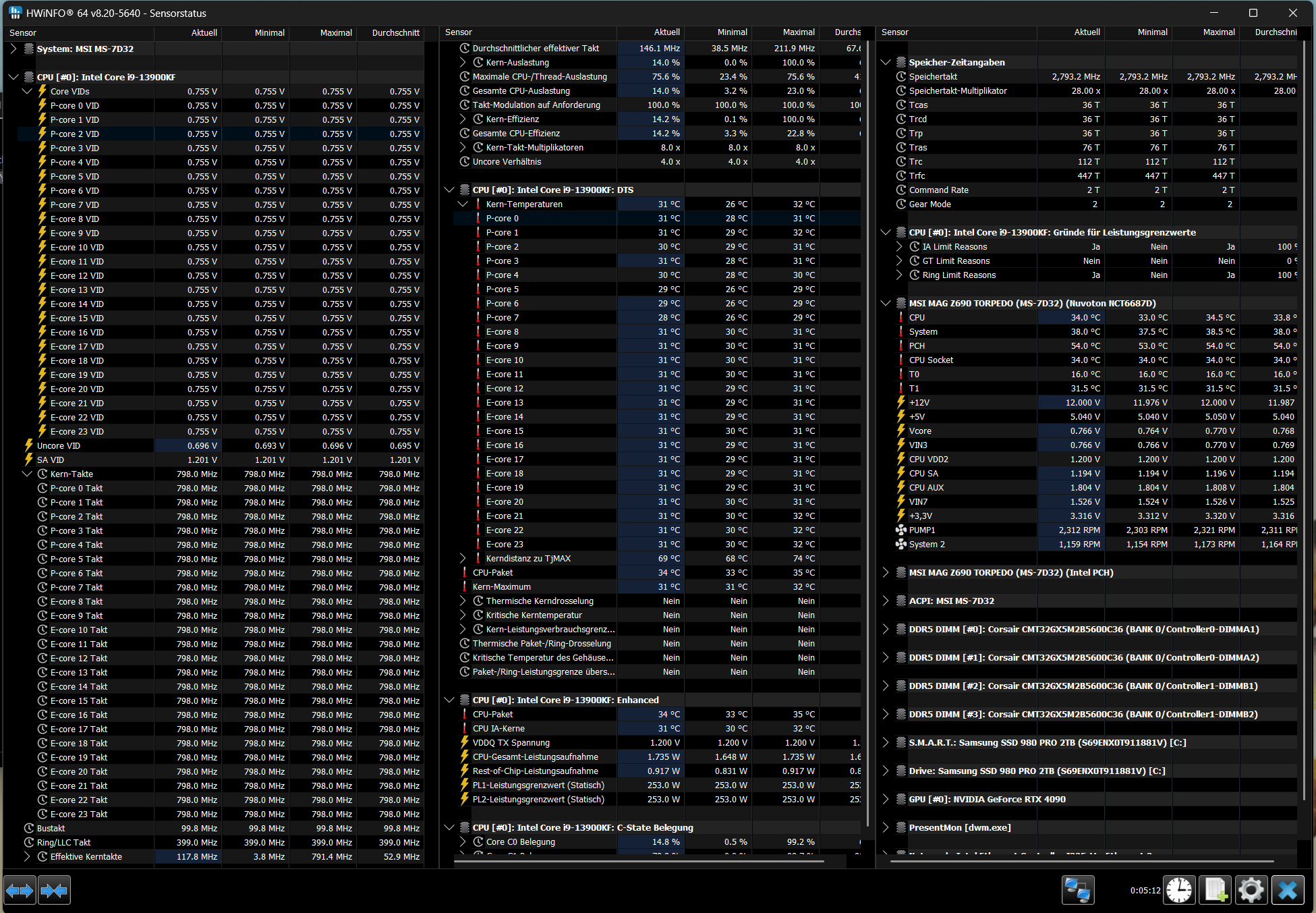Image resolution: width=1316 pixels, height=913 pixels.
Task: Open the remote network monitoring icon
Action: point(1077,891)
